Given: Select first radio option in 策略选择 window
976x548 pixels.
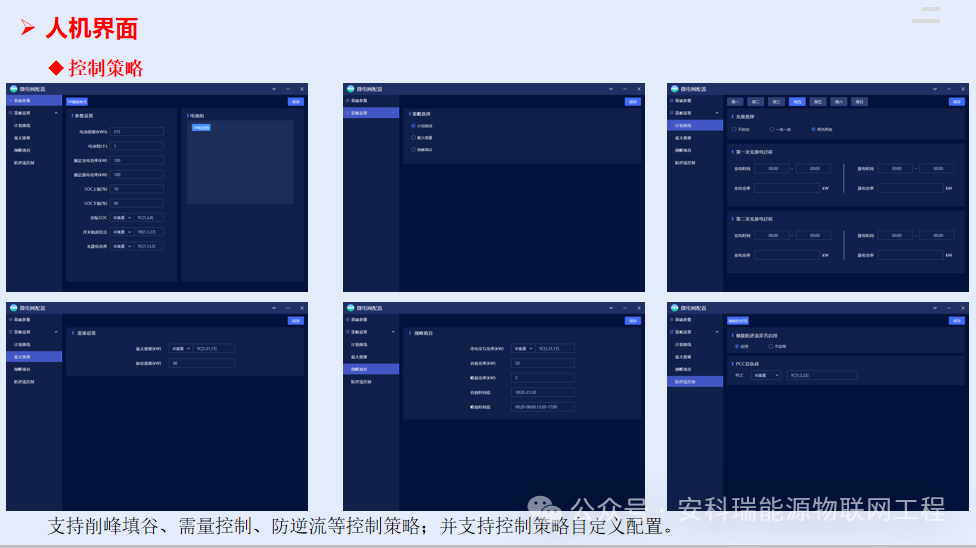Looking at the screenshot, I should coord(413,126).
